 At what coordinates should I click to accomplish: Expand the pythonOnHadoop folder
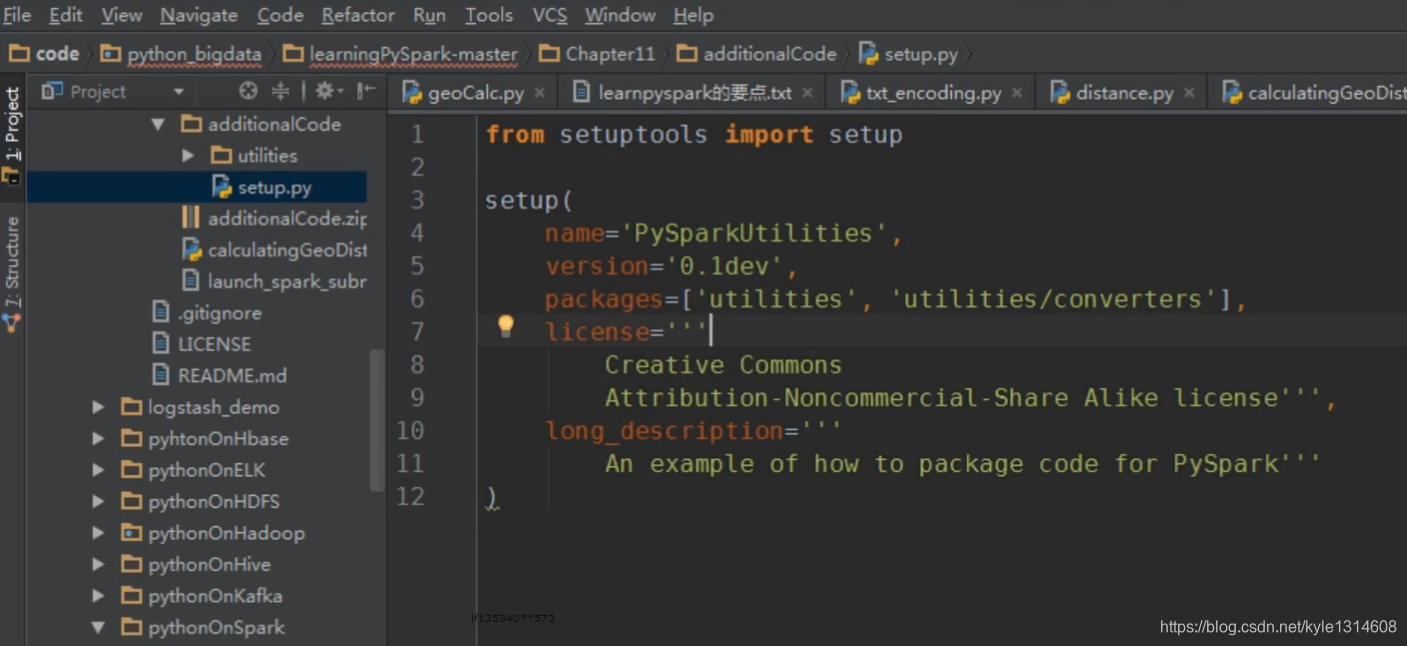click(x=98, y=533)
